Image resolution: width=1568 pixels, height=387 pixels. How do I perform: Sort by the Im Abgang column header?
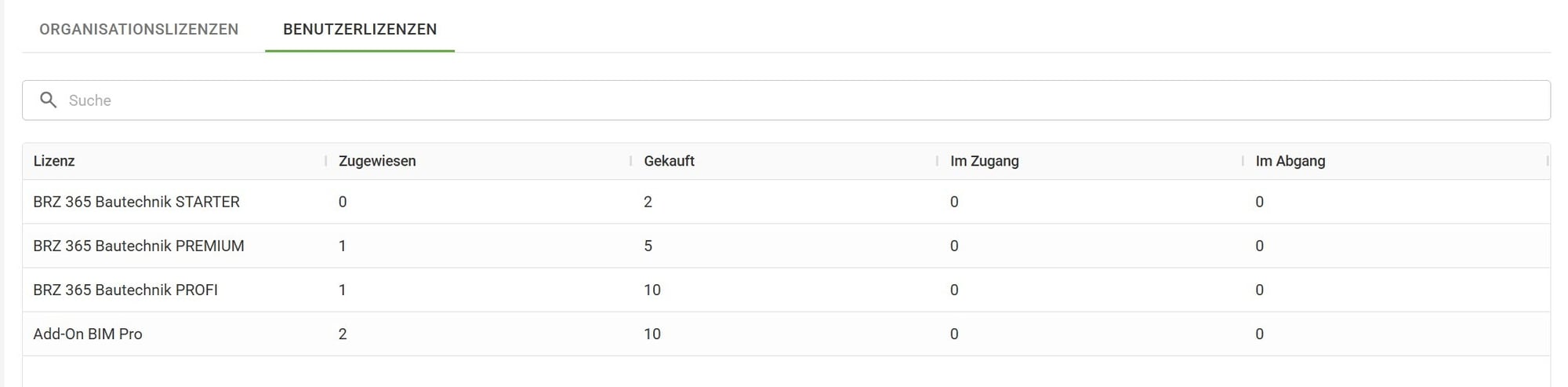[x=1290, y=161]
